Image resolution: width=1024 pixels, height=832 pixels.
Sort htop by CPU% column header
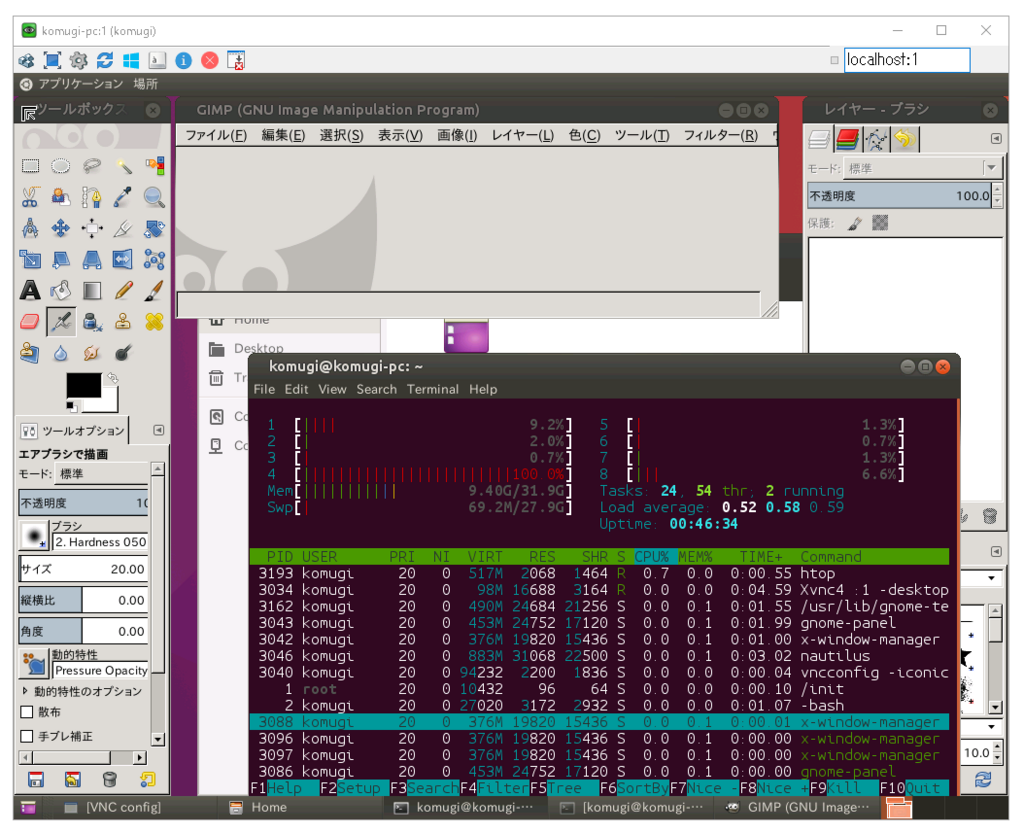pyautogui.click(x=651, y=557)
